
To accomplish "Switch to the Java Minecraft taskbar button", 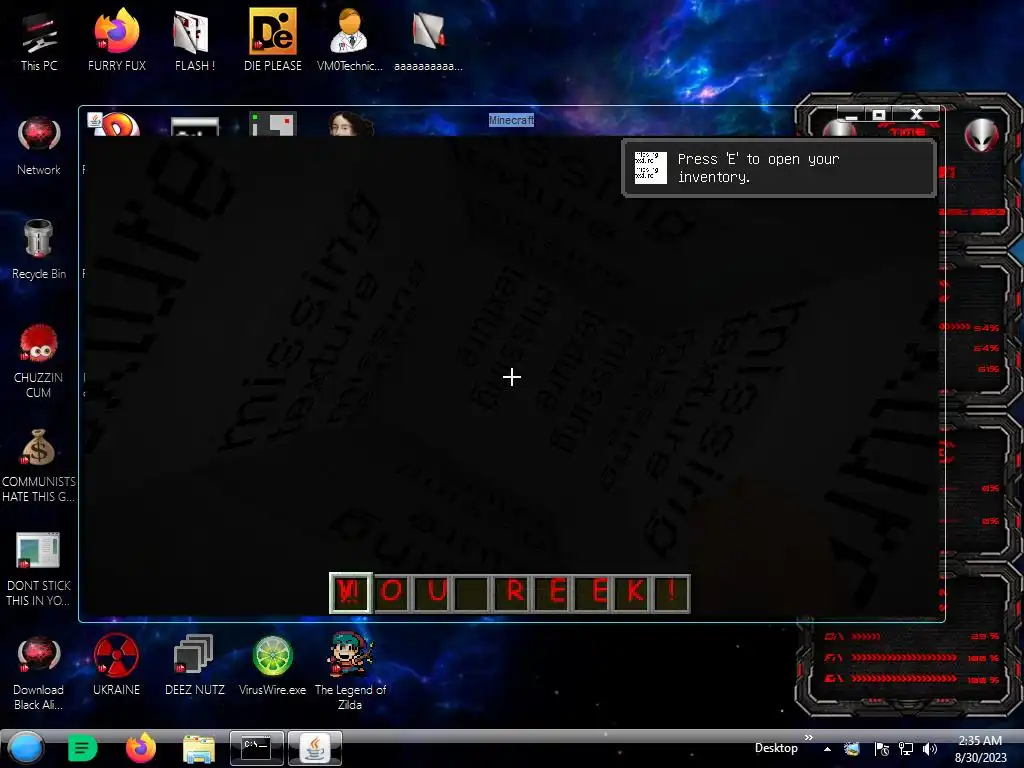I will [x=315, y=748].
